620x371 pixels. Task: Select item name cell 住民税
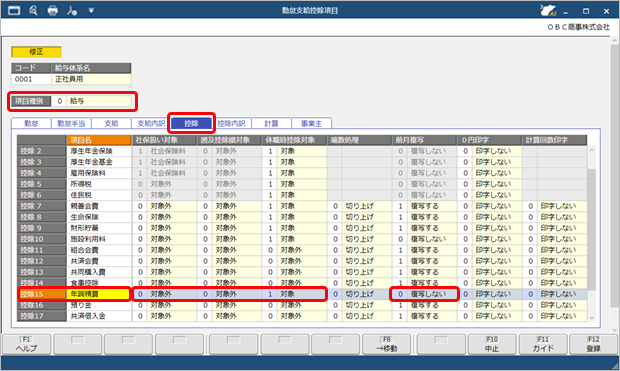[x=99, y=195]
